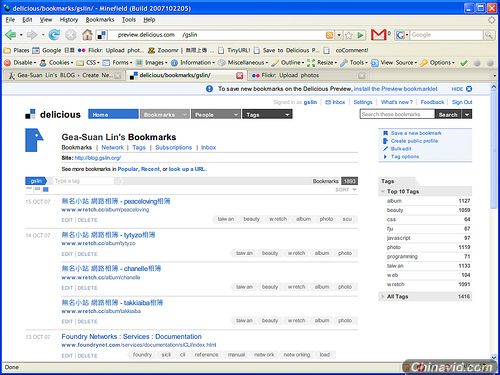Delete the tytyzo album bookmark
This screenshot has width=500, height=375.
[x=88, y=254]
